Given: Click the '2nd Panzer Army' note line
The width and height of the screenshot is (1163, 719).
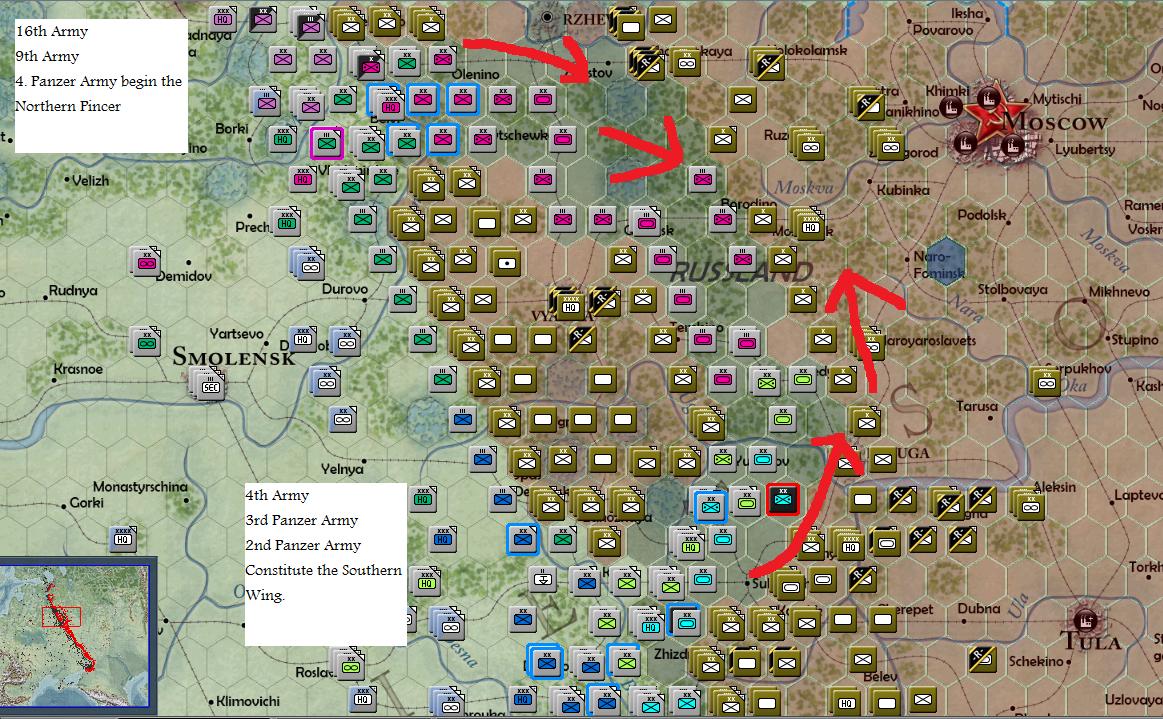Looking at the screenshot, I should (303, 545).
